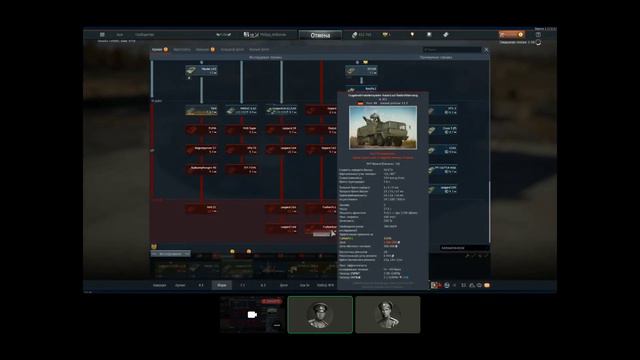Viewport: 640px width, 360px height.
Task: Switch to the Вертолёты tab
Action: (182, 49)
